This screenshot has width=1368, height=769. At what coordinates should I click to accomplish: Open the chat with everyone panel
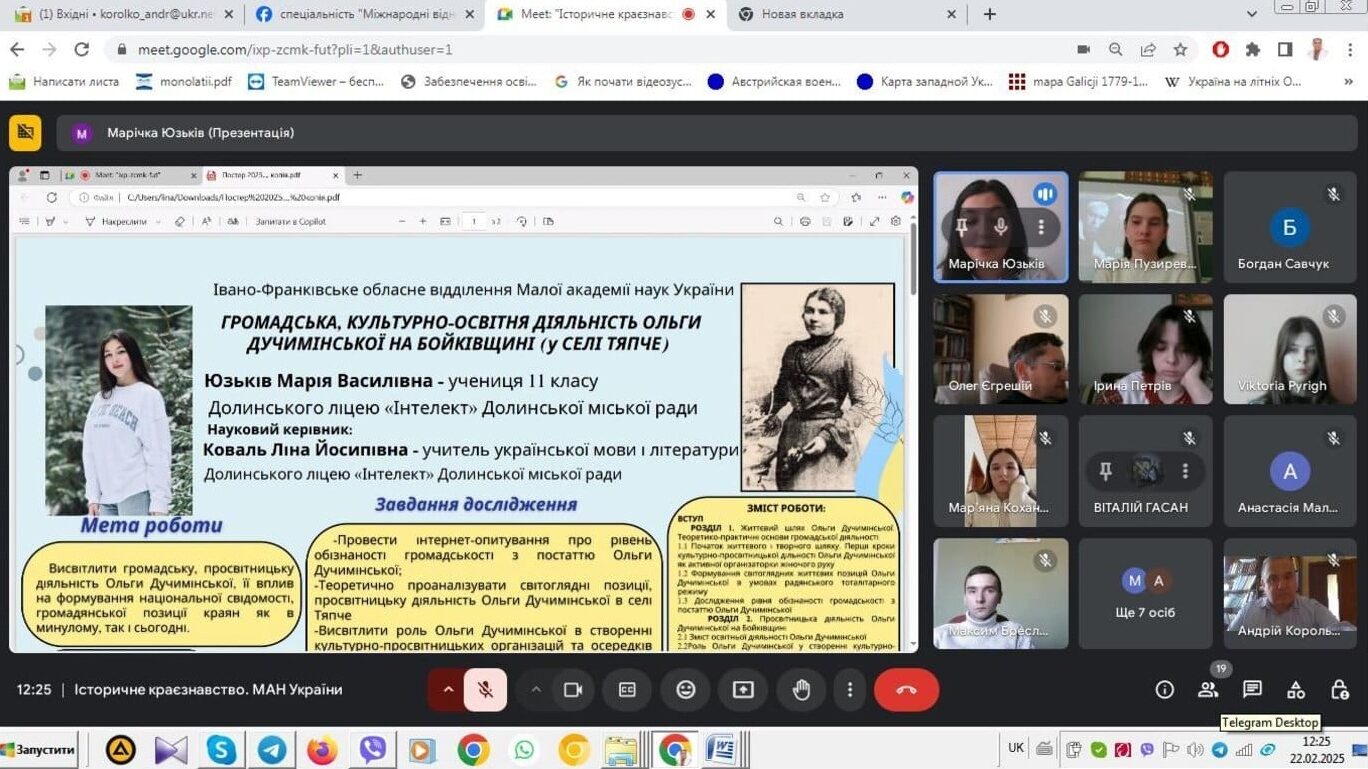pyautogui.click(x=1252, y=690)
